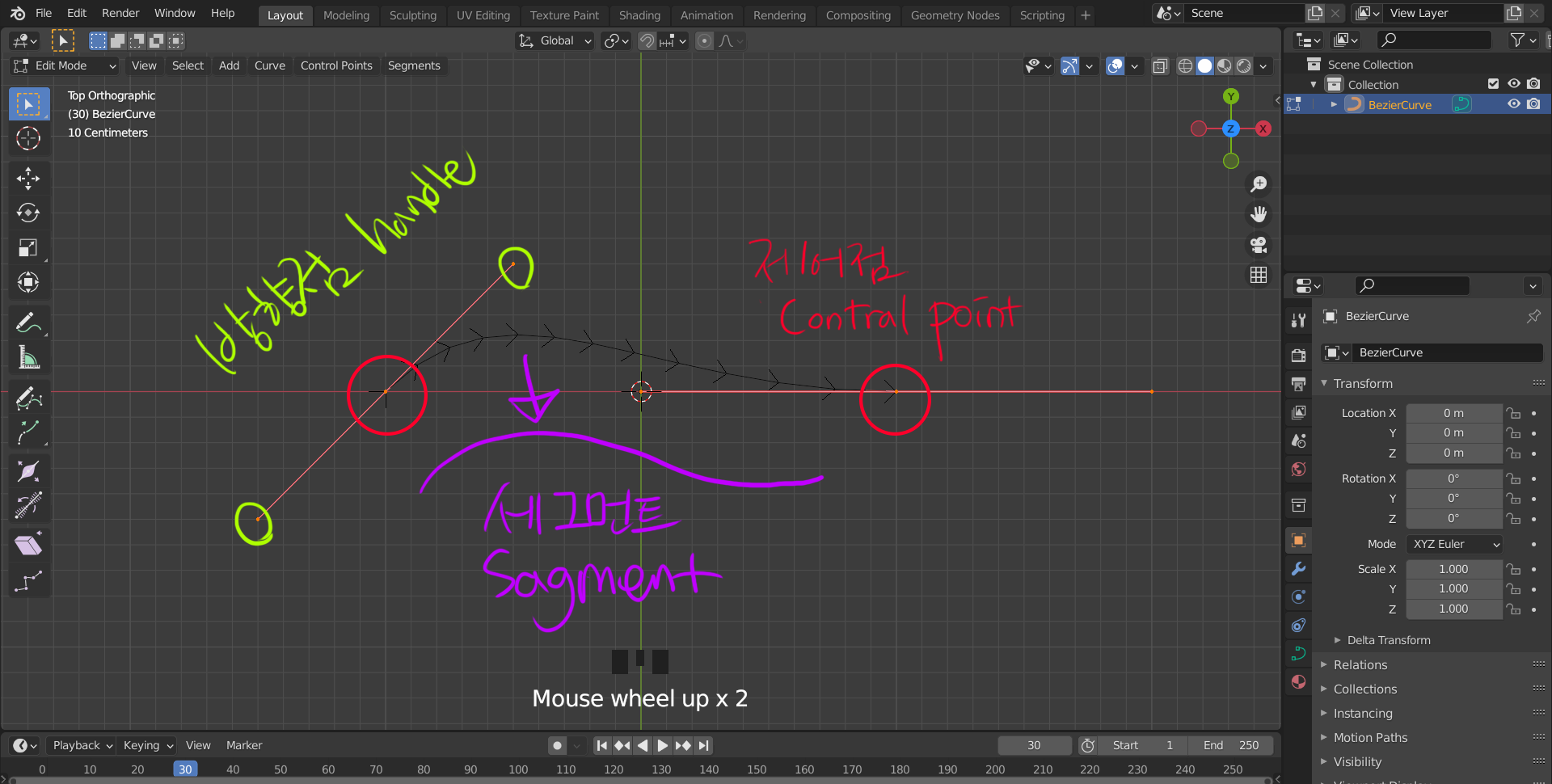
Task: Jump to the timeline start frame
Action: [x=601, y=745]
